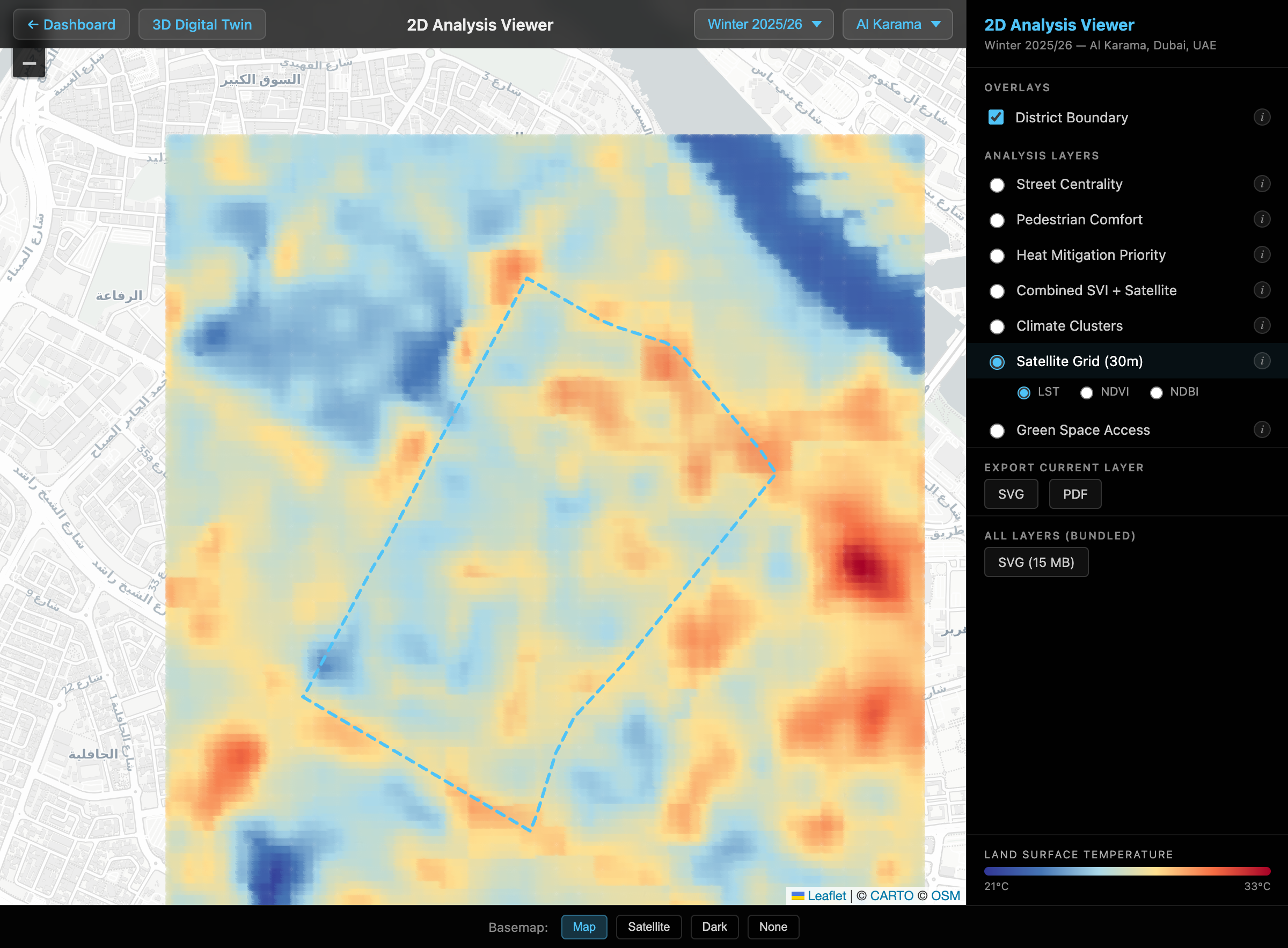The height and width of the screenshot is (948, 1288).
Task: Click the Leaflet flag icon in attribution
Action: click(797, 896)
